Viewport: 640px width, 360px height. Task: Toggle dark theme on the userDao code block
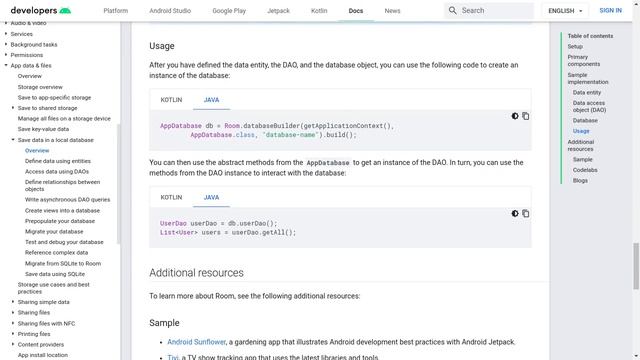coord(515,213)
